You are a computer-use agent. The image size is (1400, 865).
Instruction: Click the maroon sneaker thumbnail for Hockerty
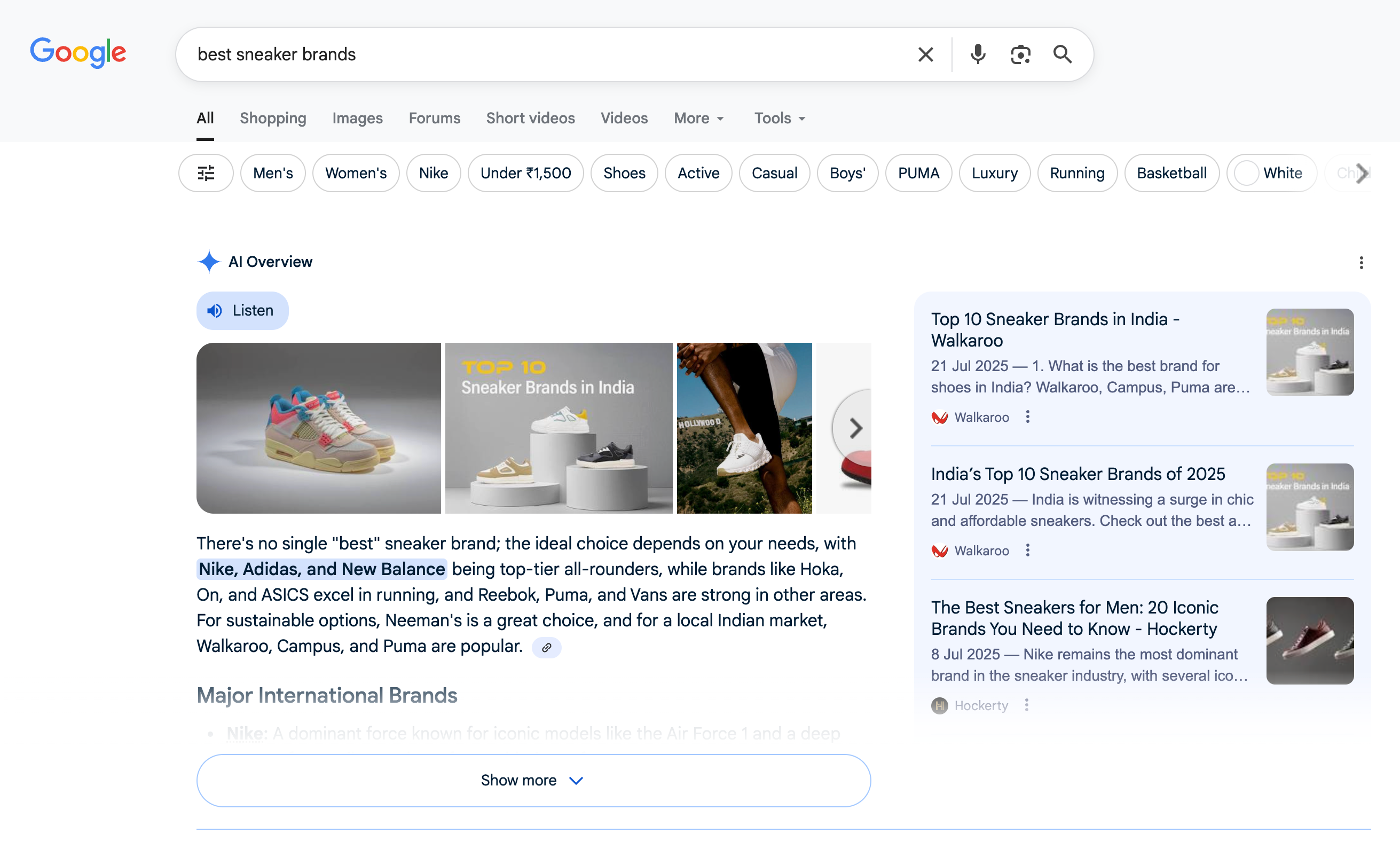1310,641
